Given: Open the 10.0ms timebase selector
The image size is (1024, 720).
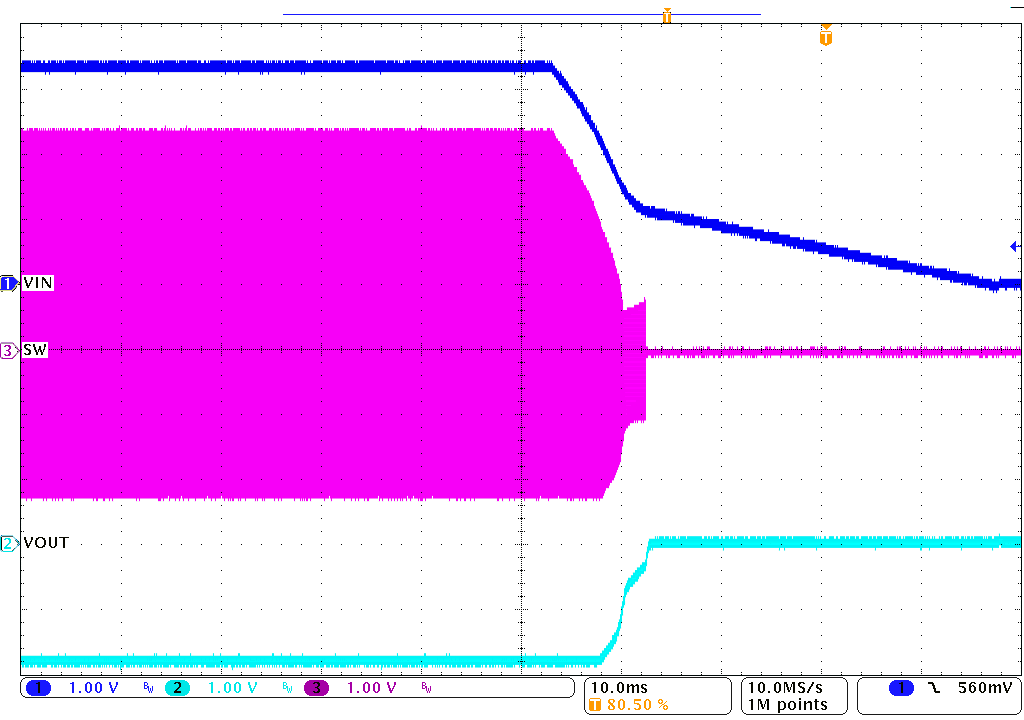Looking at the screenshot, I should click(619, 686).
